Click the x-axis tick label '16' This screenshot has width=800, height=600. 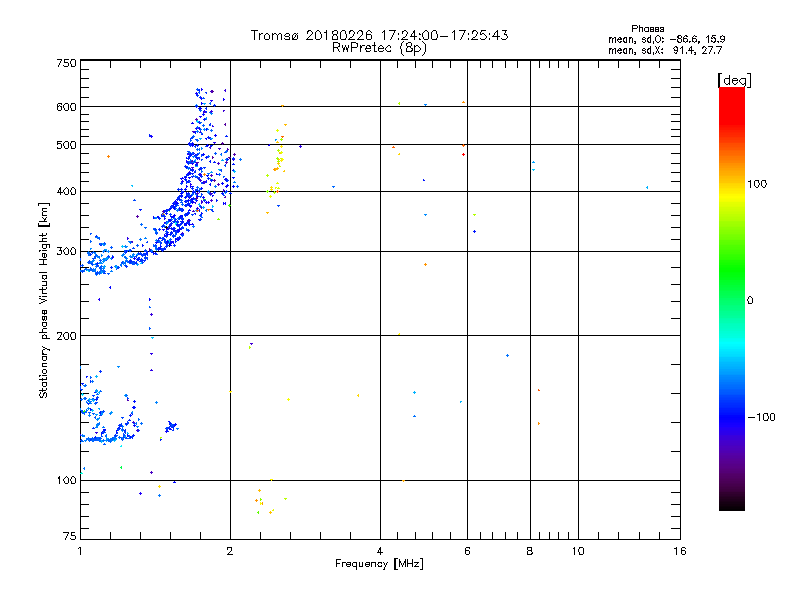point(680,551)
